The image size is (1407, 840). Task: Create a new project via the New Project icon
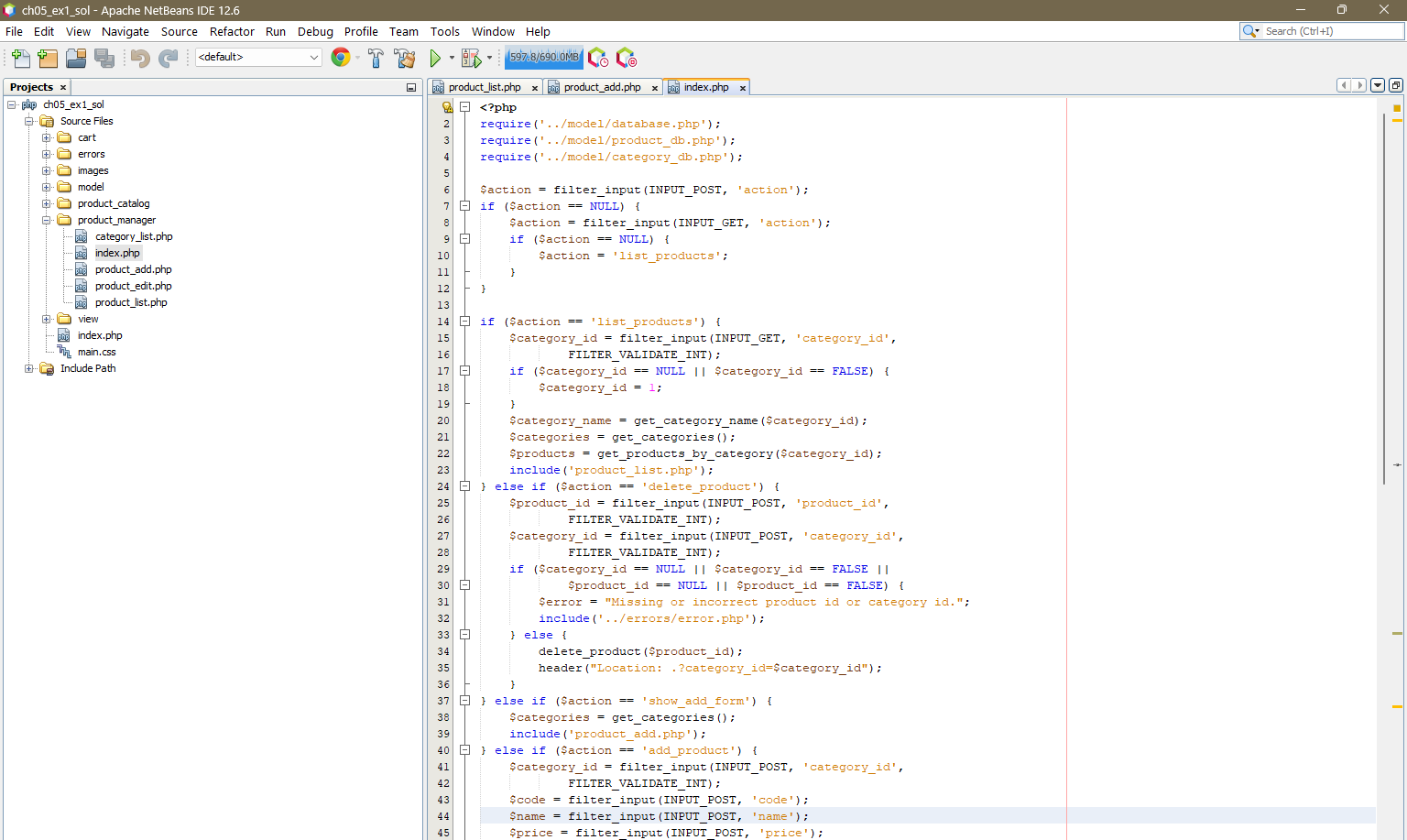pos(47,58)
